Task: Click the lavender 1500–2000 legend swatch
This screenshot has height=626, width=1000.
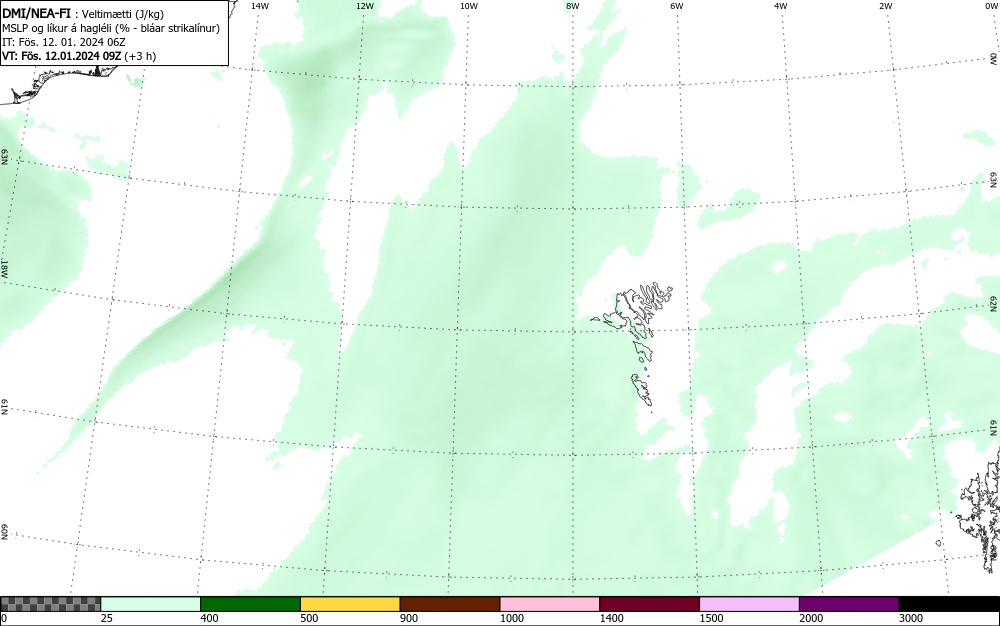Action: (749, 604)
